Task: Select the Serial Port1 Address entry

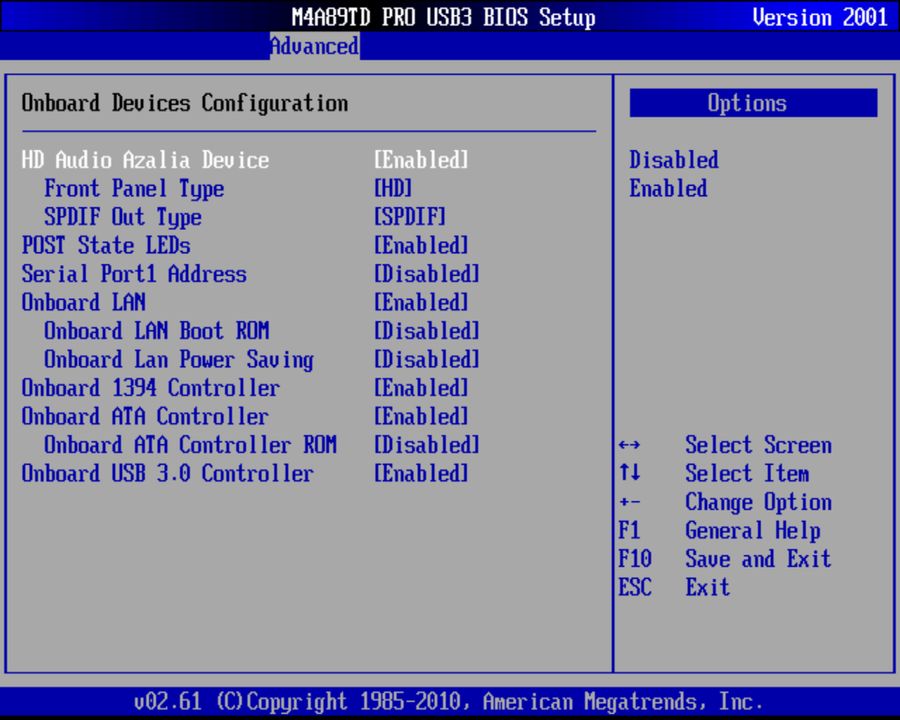Action: tap(135, 274)
